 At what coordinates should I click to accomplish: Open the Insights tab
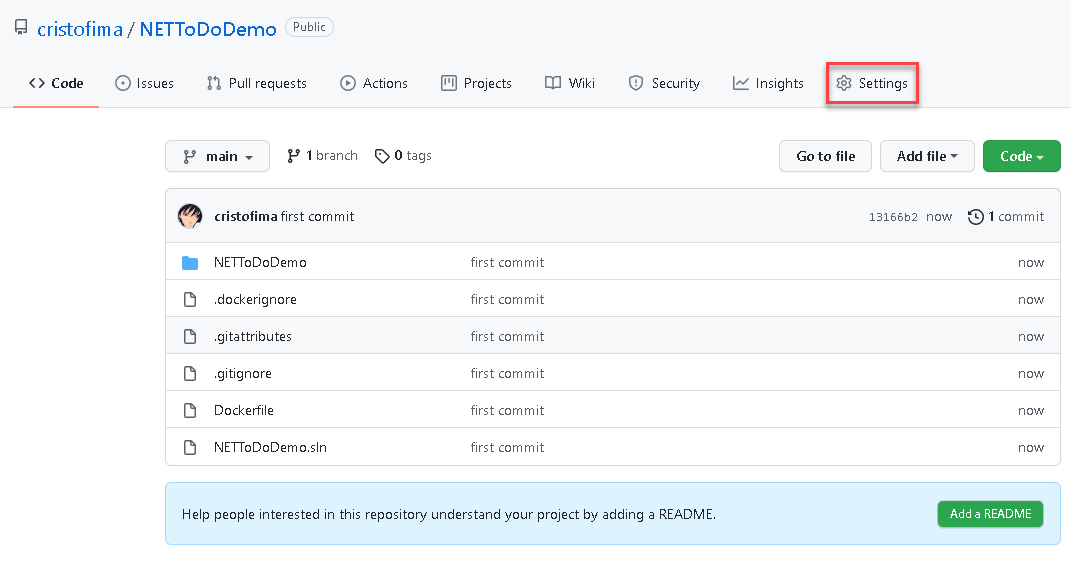[x=768, y=83]
